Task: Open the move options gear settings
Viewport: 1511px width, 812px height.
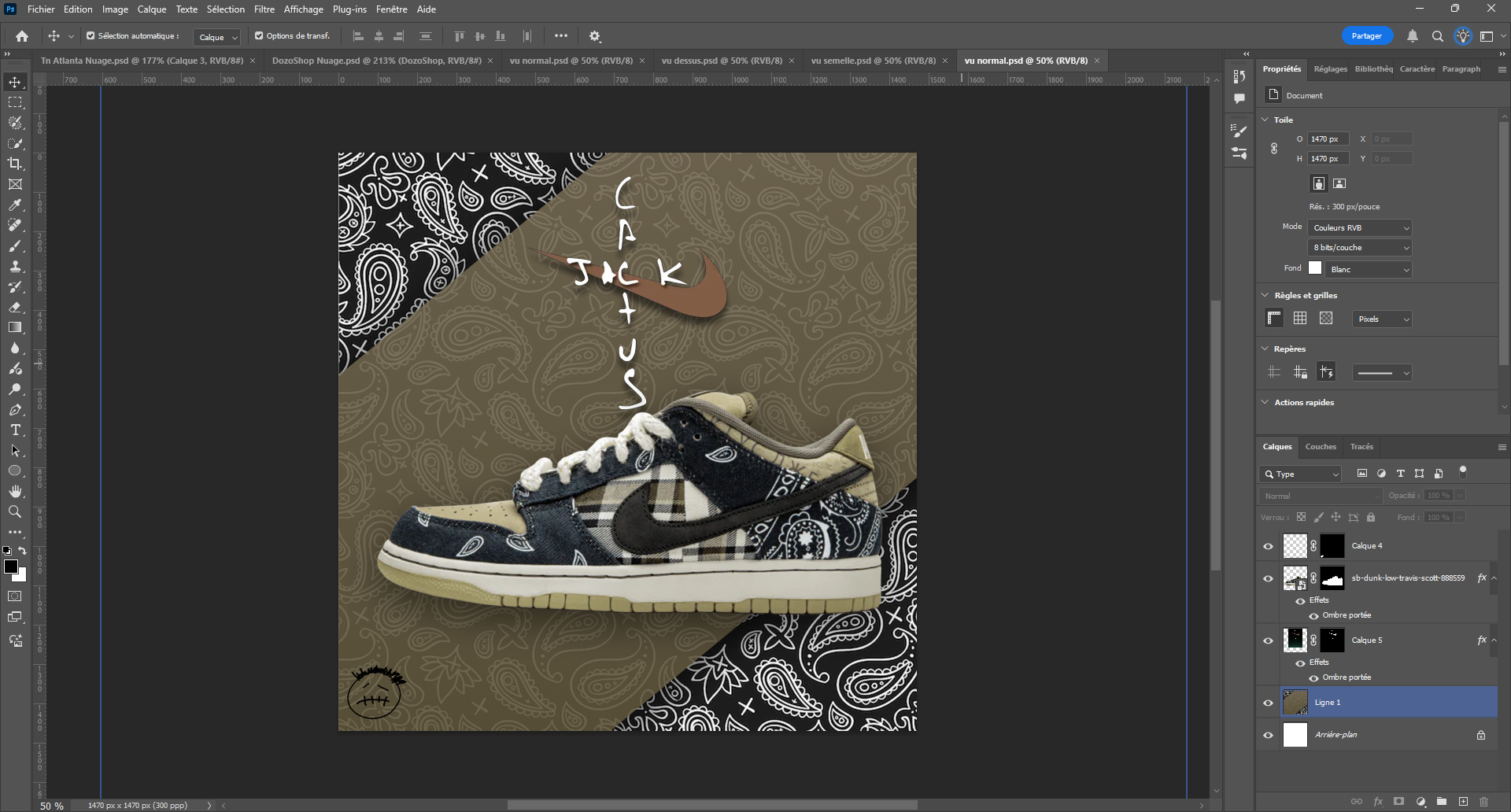Action: point(595,36)
